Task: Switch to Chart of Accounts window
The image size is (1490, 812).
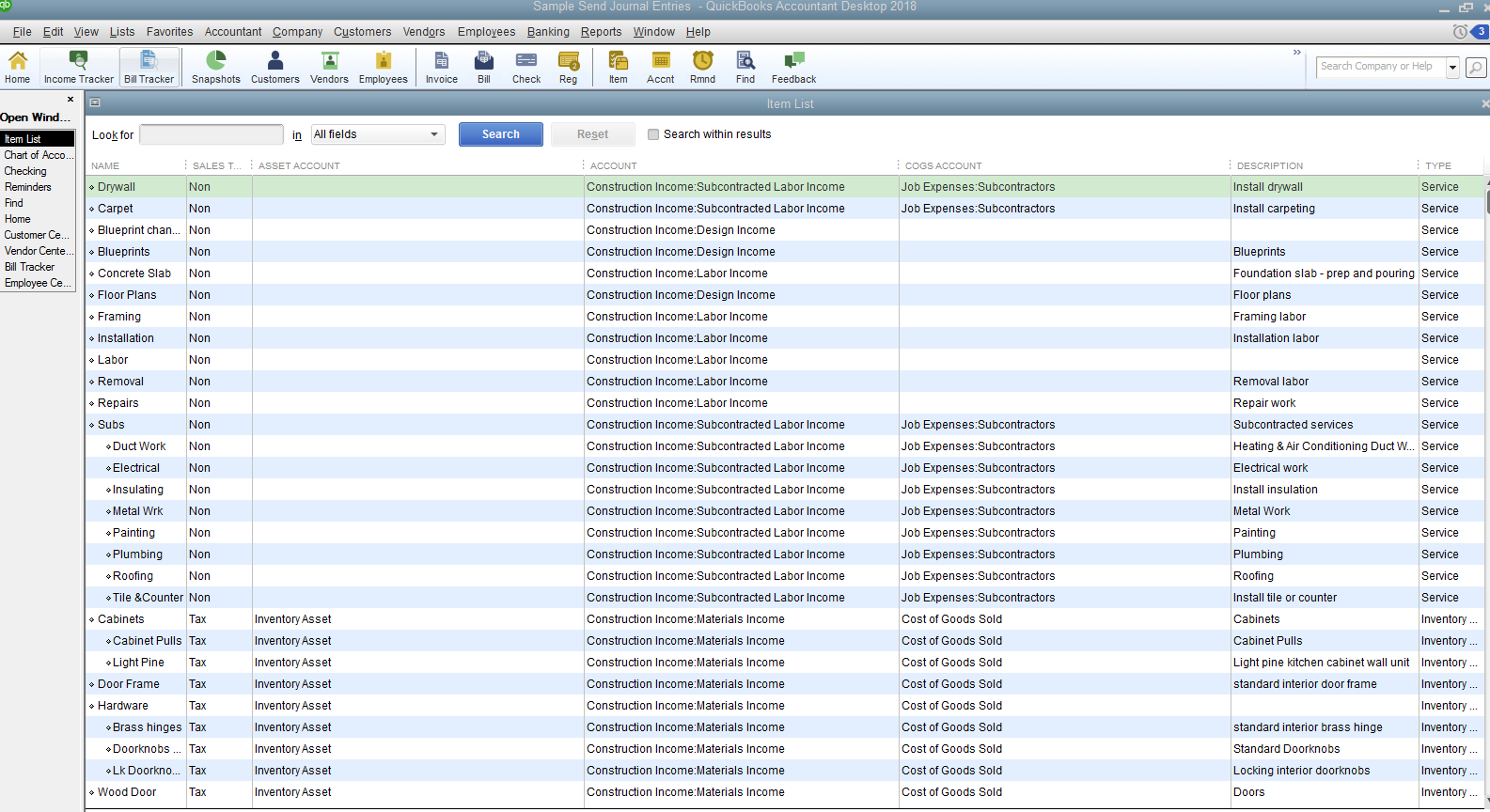Action: click(x=35, y=155)
